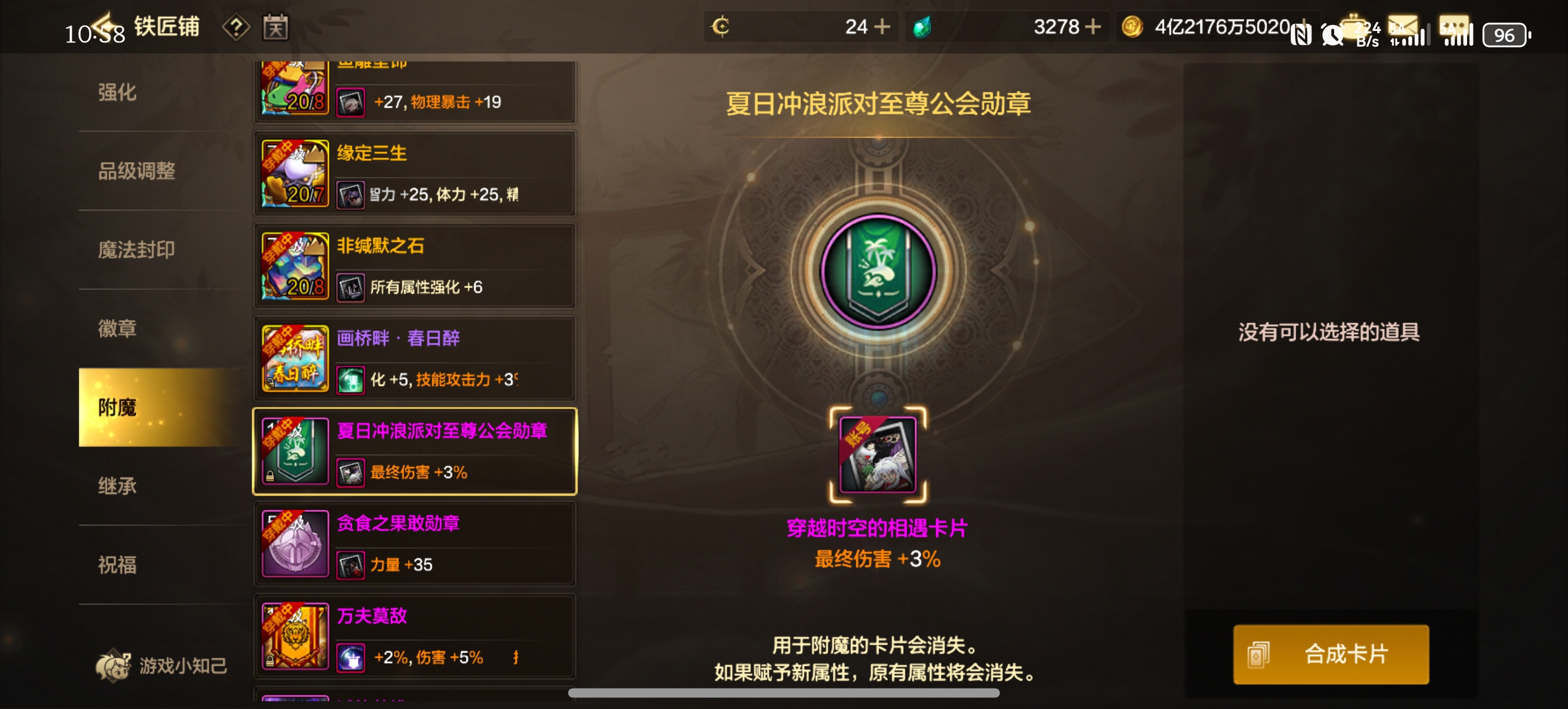This screenshot has width=1568, height=709.
Task: Select the 贪食之果敢勋章 item
Action: point(415,544)
